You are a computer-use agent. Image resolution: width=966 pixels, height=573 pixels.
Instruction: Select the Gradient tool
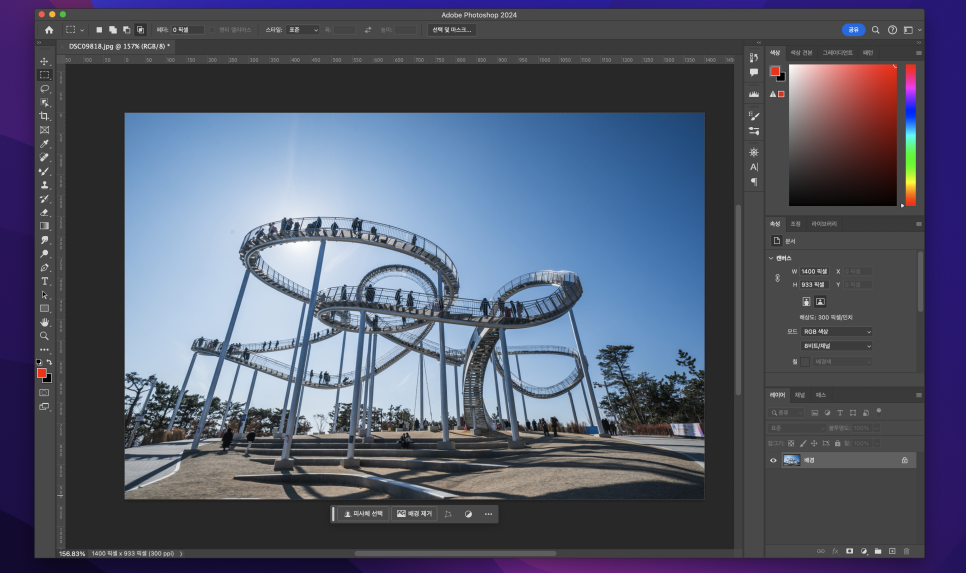coord(44,226)
